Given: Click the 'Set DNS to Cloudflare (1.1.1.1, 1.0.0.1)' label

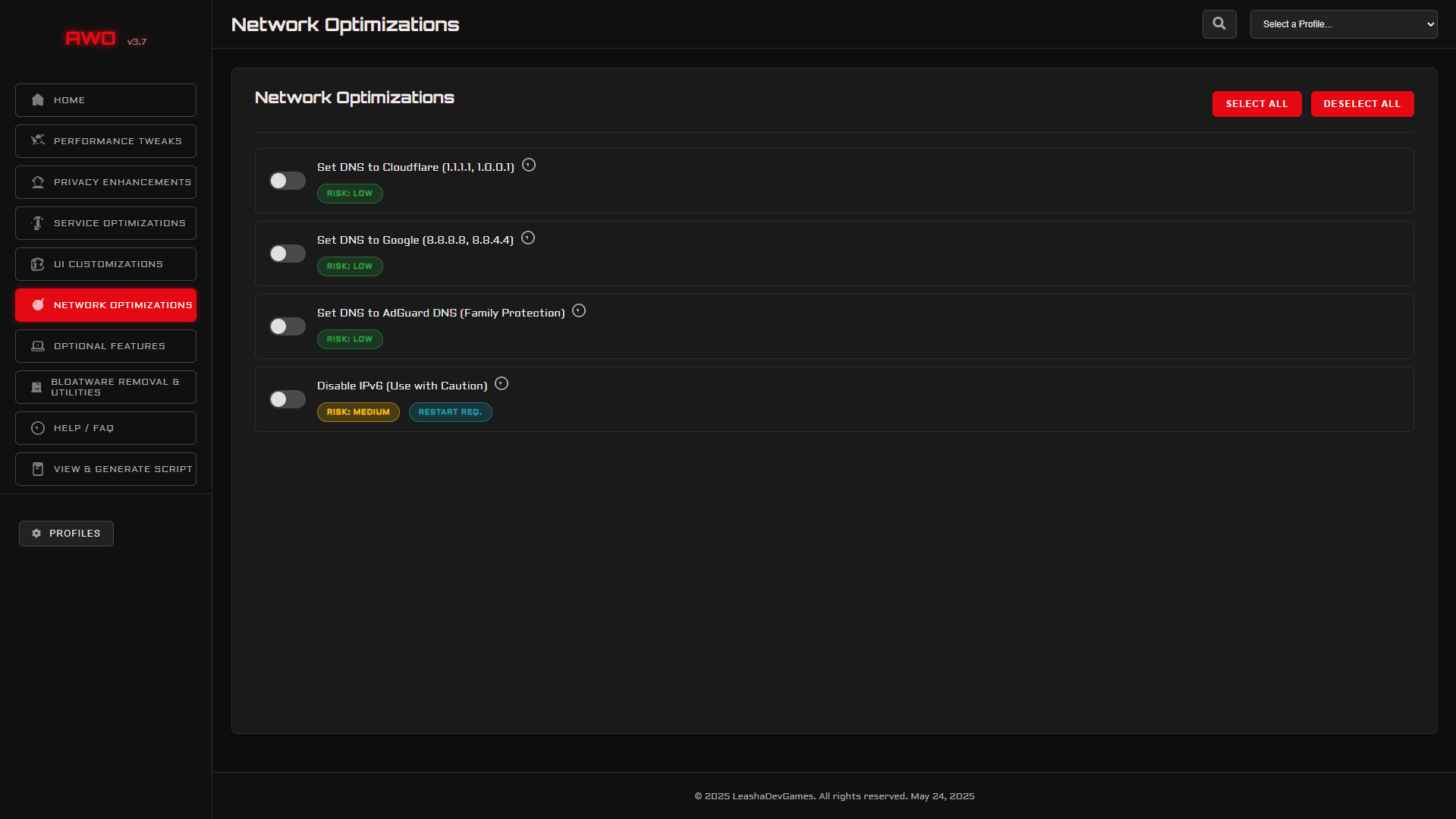Looking at the screenshot, I should coord(416,167).
